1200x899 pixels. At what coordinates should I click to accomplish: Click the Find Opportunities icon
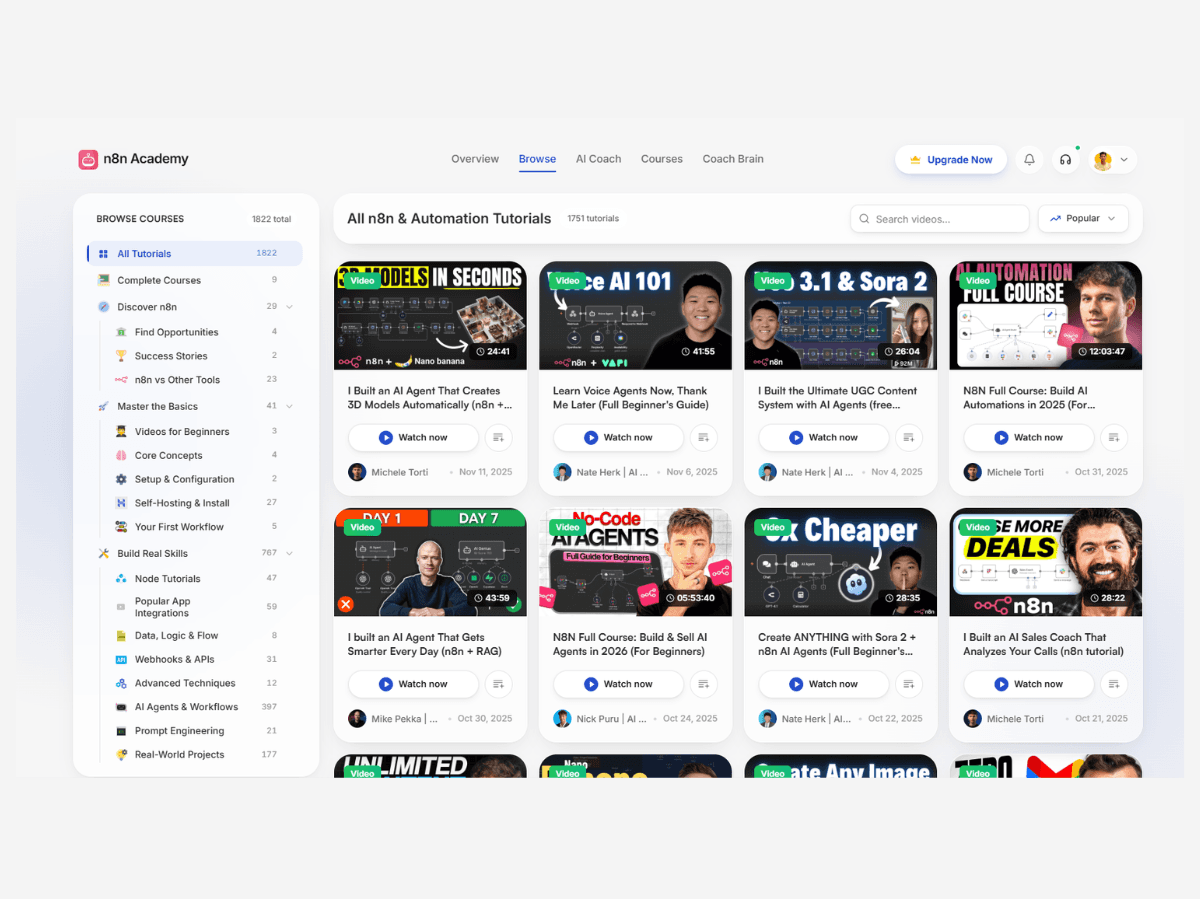tap(121, 332)
